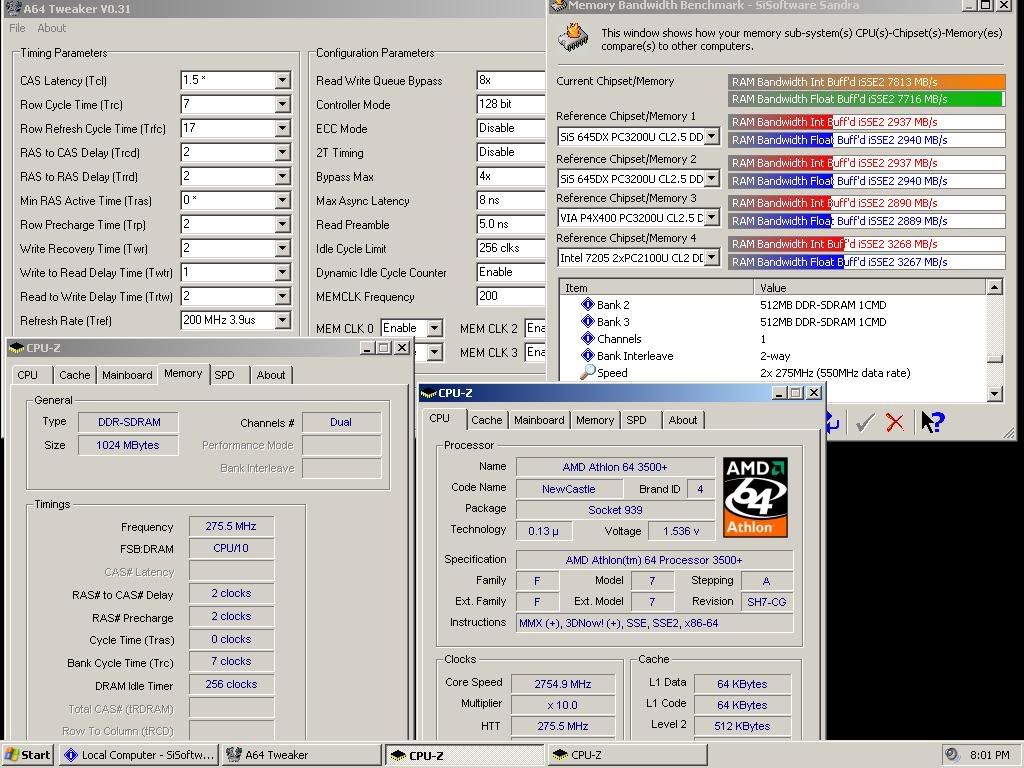Click the Bank 2 item icon
Image resolution: width=1024 pixels, height=768 pixels.
pyautogui.click(x=587, y=304)
